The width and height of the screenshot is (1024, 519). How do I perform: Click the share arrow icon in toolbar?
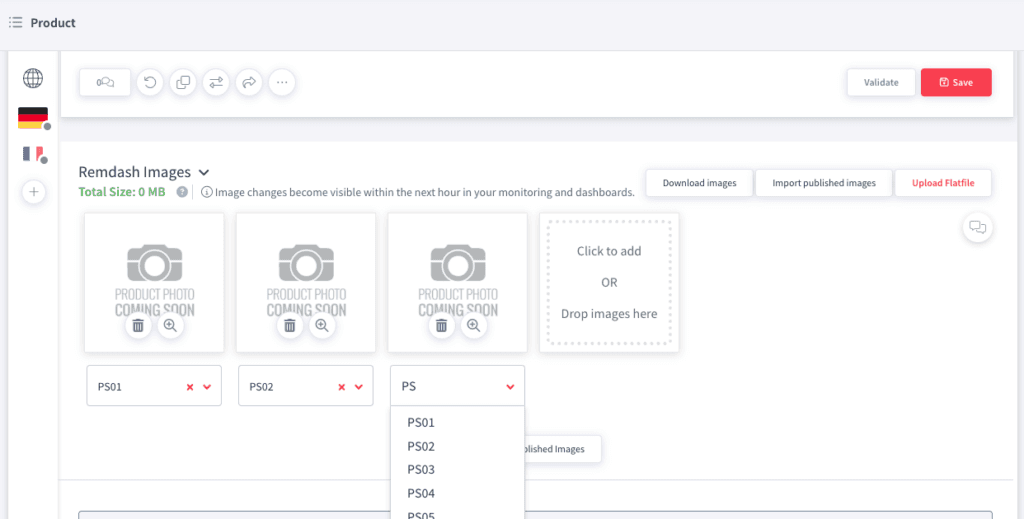tap(249, 83)
